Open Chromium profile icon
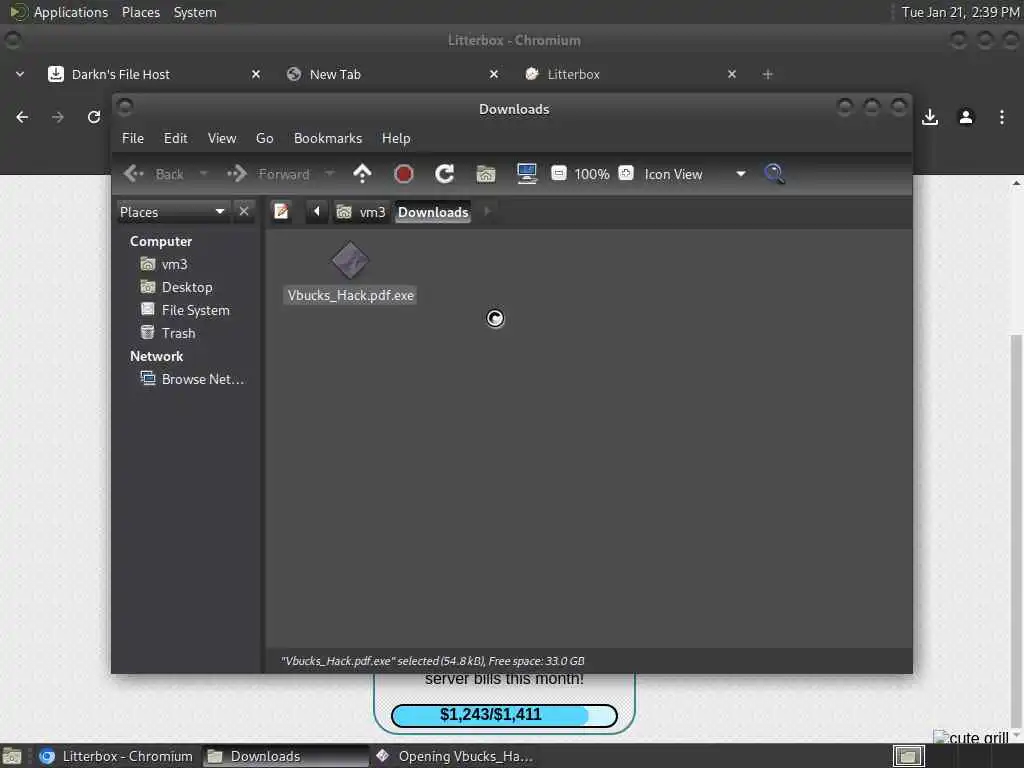1024x768 pixels. [966, 117]
